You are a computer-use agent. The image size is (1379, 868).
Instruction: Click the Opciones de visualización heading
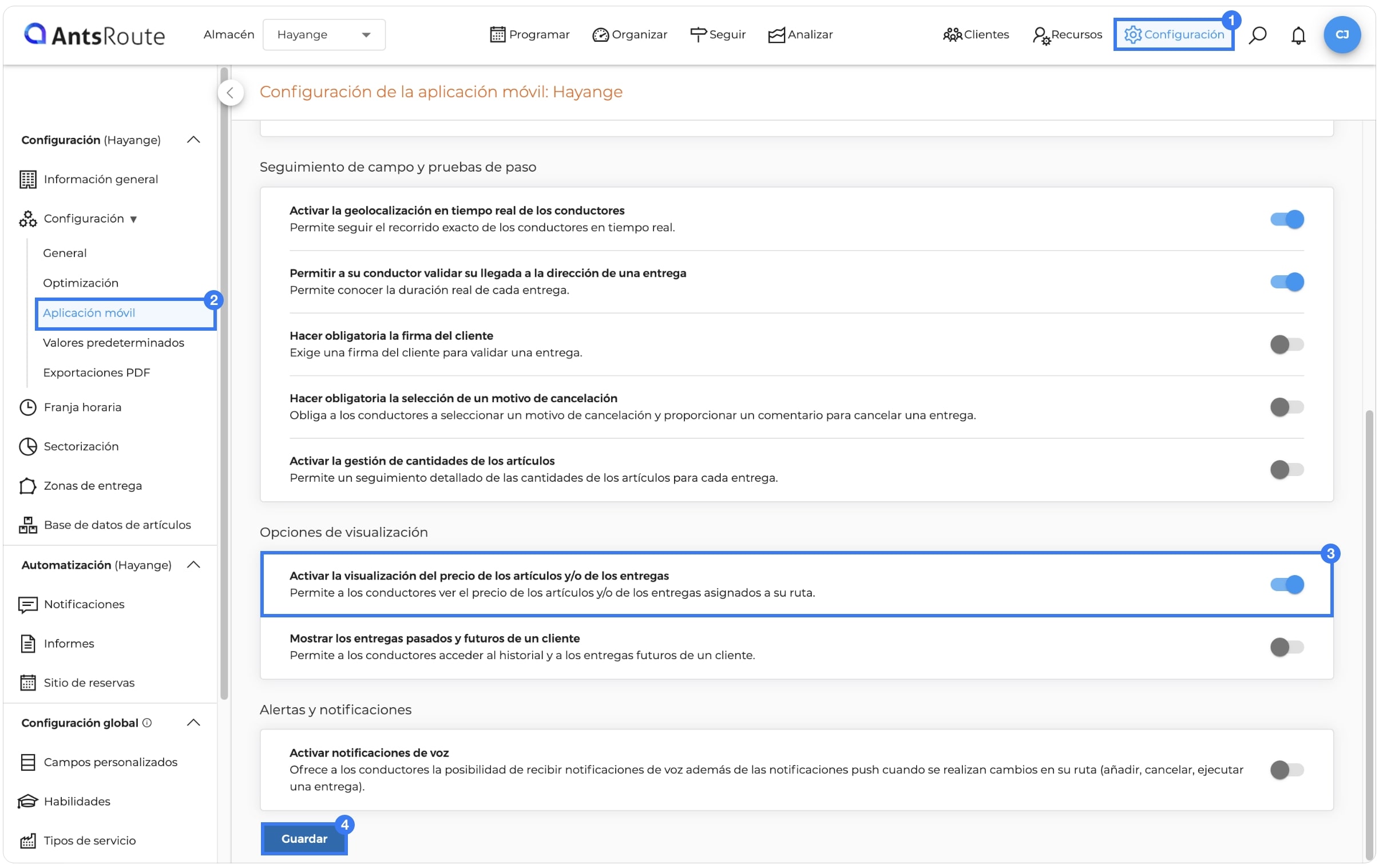[343, 533]
